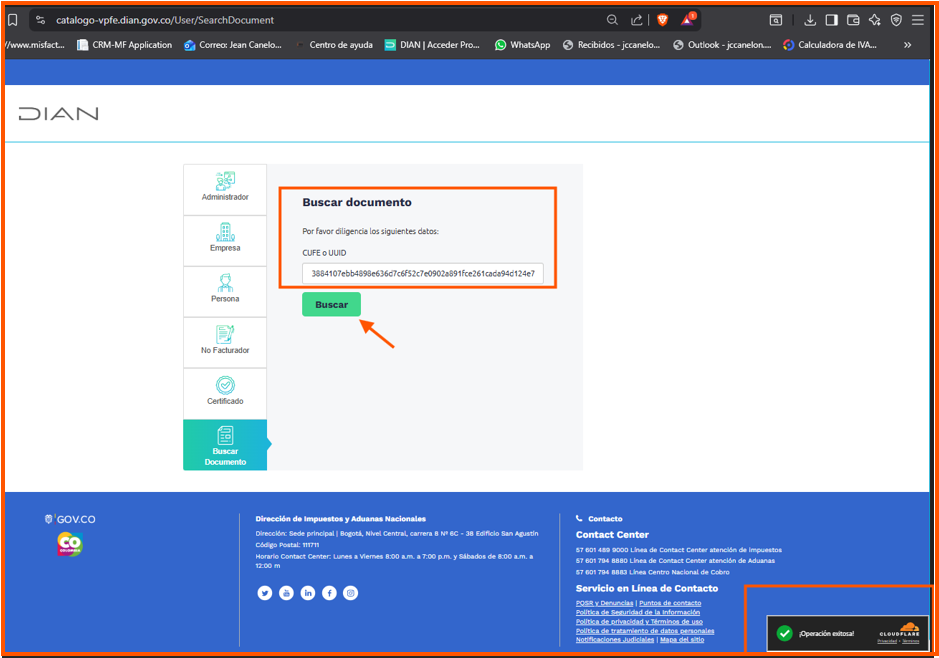
Task: Click the DIAN logo in header
Action: [59, 114]
